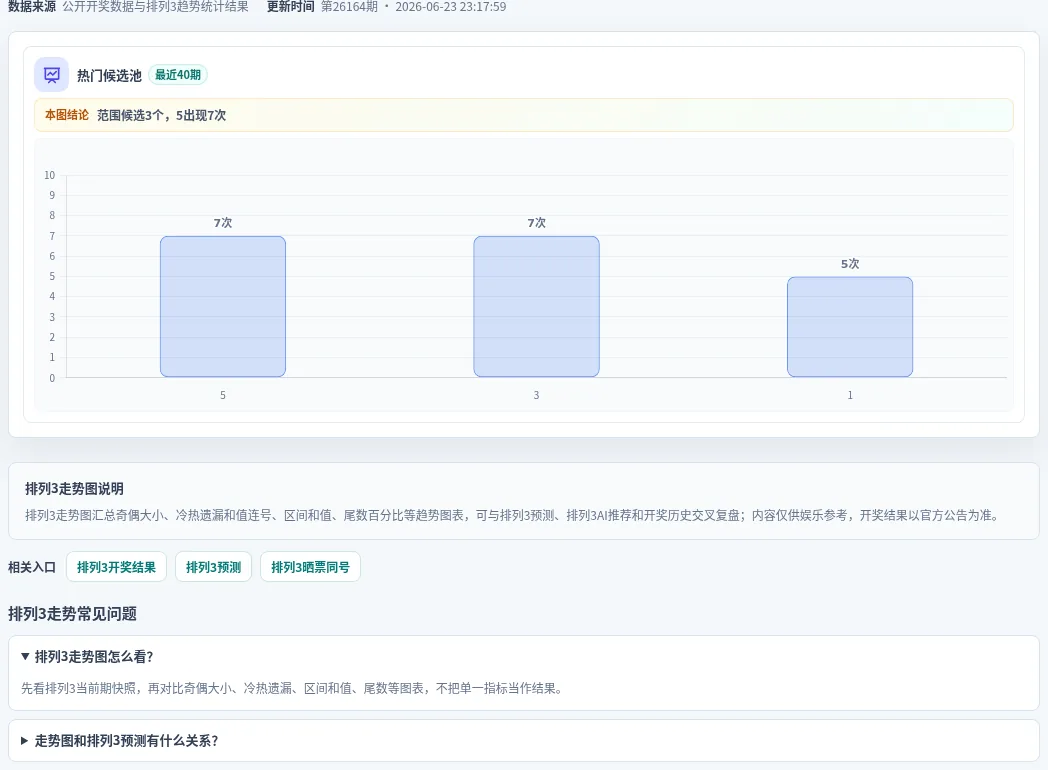The image size is (1048, 770).
Task: Click the bar for number 1
Action: (849, 327)
